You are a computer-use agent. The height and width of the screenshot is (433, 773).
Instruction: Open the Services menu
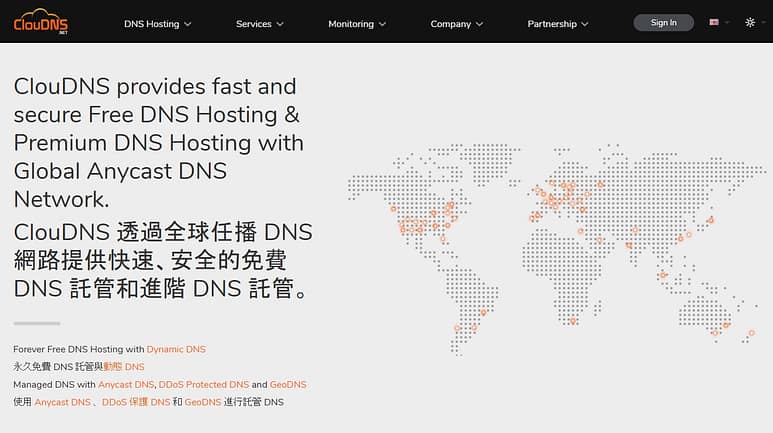[x=253, y=24]
